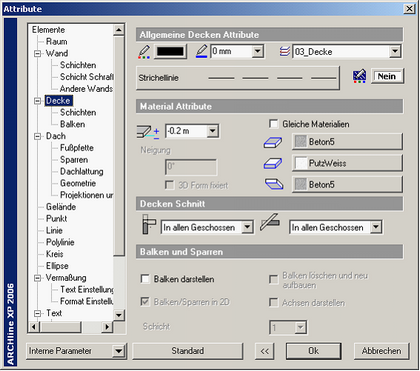Select Schichten under Decke

[78, 112]
